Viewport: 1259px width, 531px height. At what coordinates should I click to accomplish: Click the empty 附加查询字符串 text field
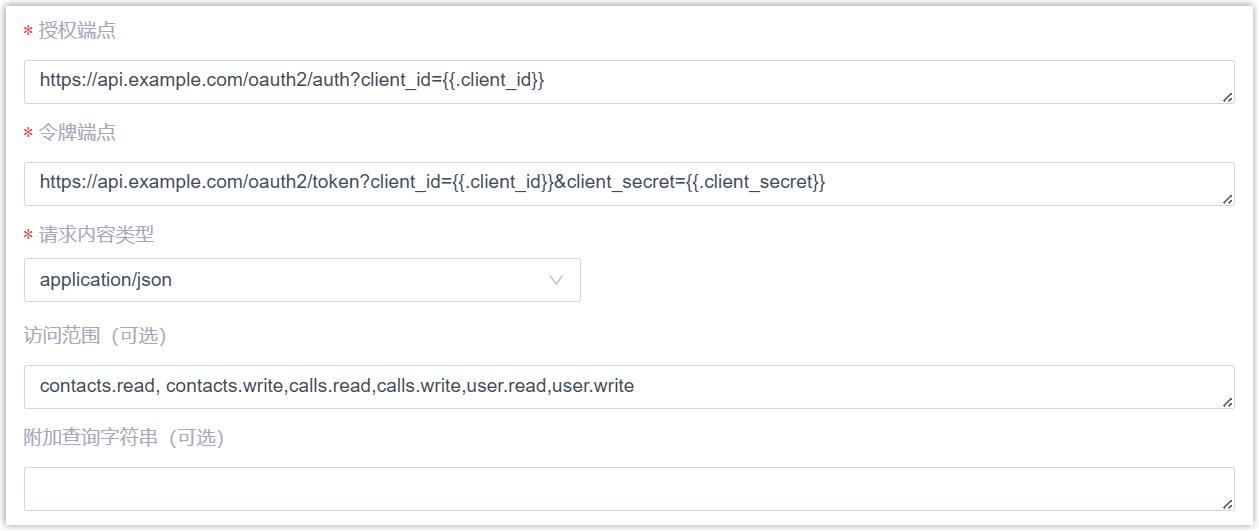point(629,488)
